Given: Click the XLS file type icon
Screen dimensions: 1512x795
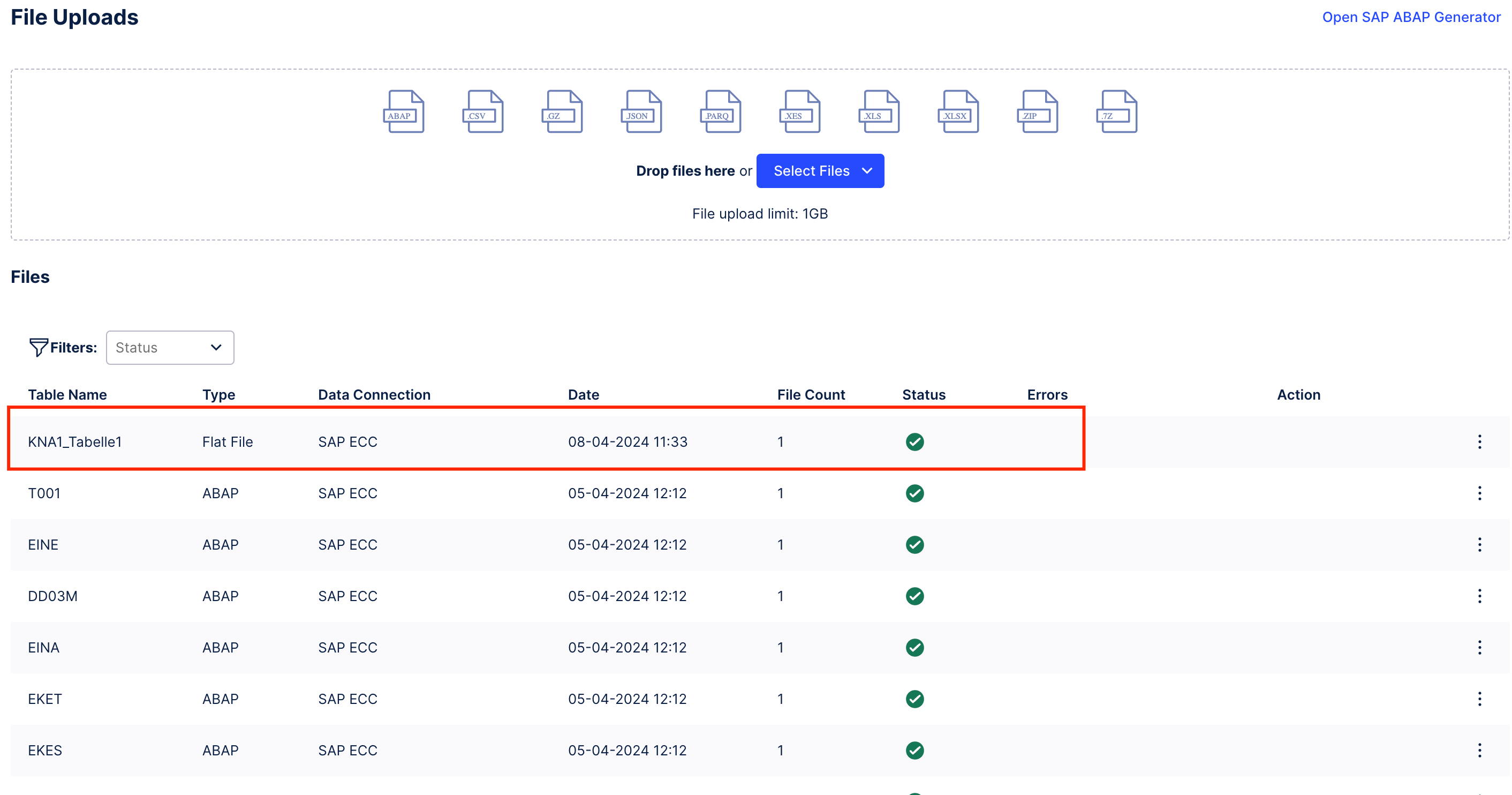Looking at the screenshot, I should click(x=879, y=111).
